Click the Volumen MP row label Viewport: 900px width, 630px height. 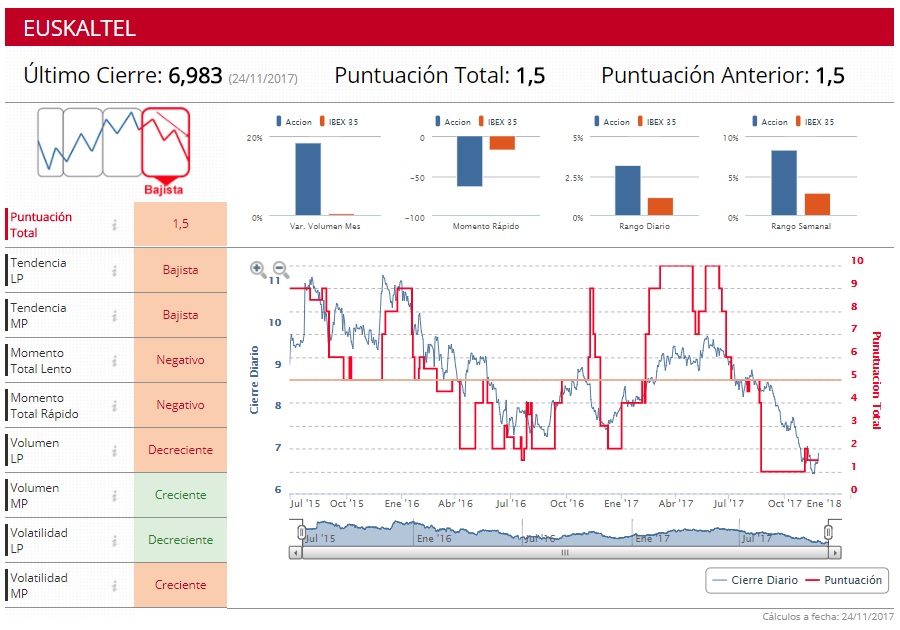click(x=34, y=495)
